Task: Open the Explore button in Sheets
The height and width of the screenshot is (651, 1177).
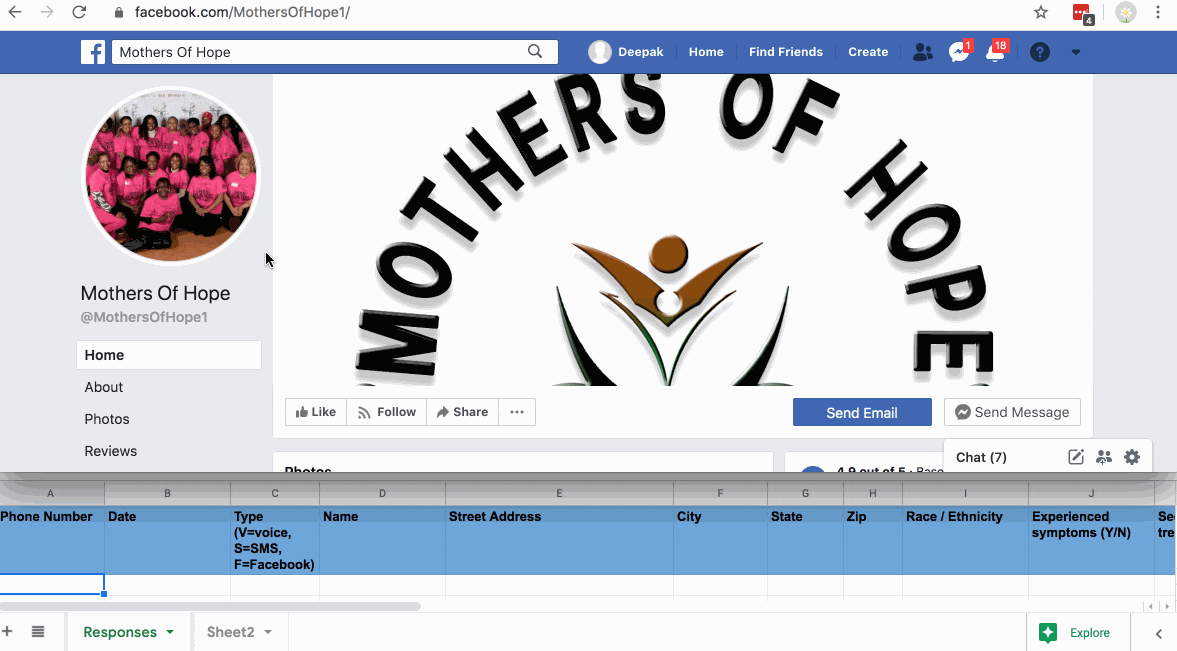Action: (1078, 633)
